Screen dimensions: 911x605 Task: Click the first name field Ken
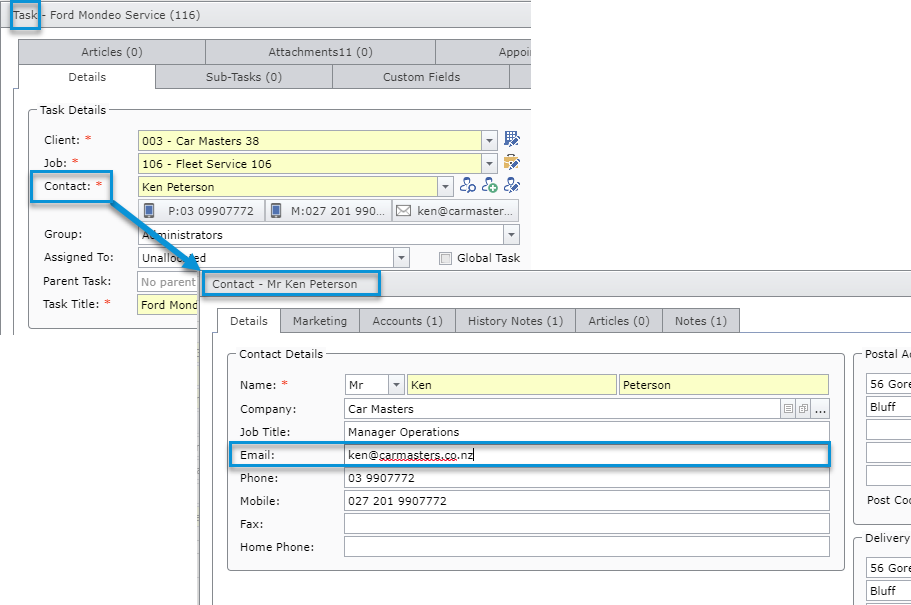point(511,385)
